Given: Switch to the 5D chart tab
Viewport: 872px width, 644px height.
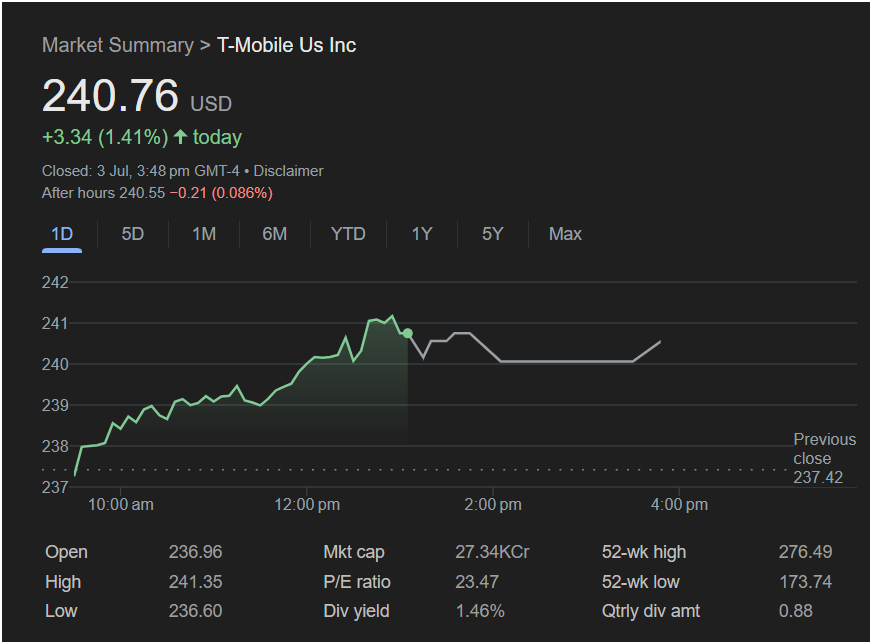Looking at the screenshot, I should [x=133, y=234].
